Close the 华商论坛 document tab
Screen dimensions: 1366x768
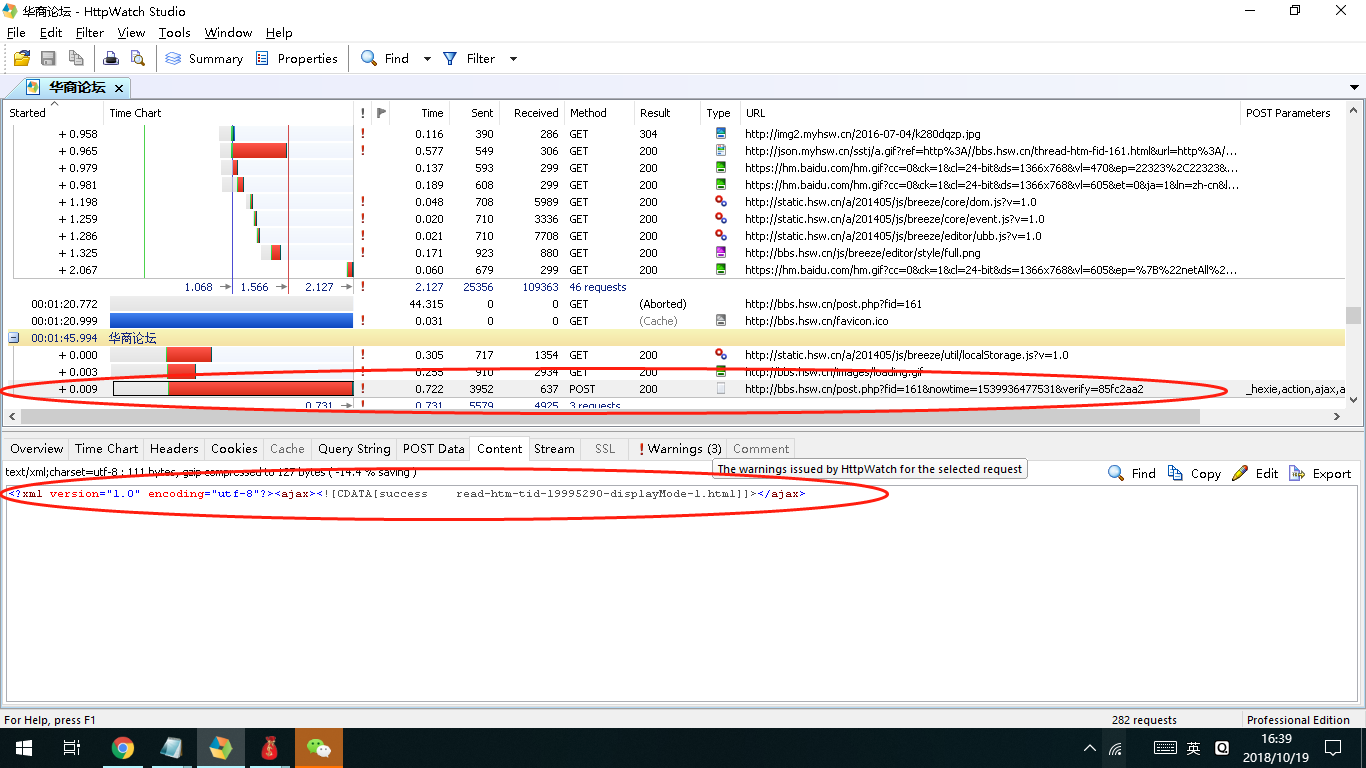click(x=118, y=88)
